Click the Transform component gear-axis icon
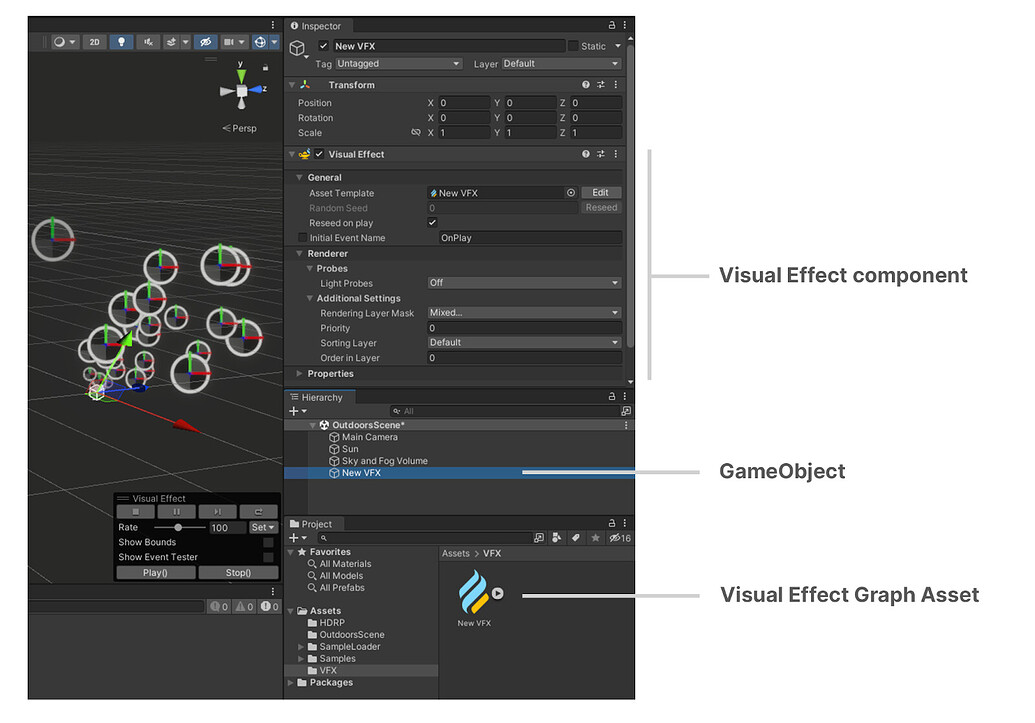The image size is (1035, 723). pyautogui.click(x=305, y=84)
